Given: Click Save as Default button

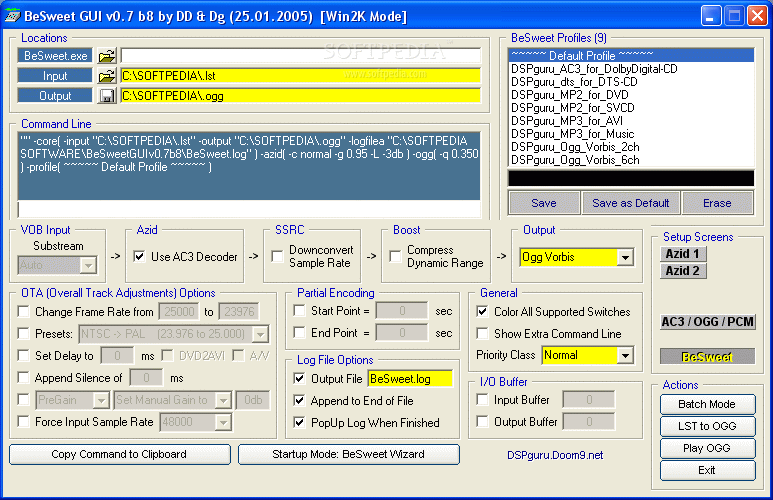Looking at the screenshot, I should pos(631,203).
